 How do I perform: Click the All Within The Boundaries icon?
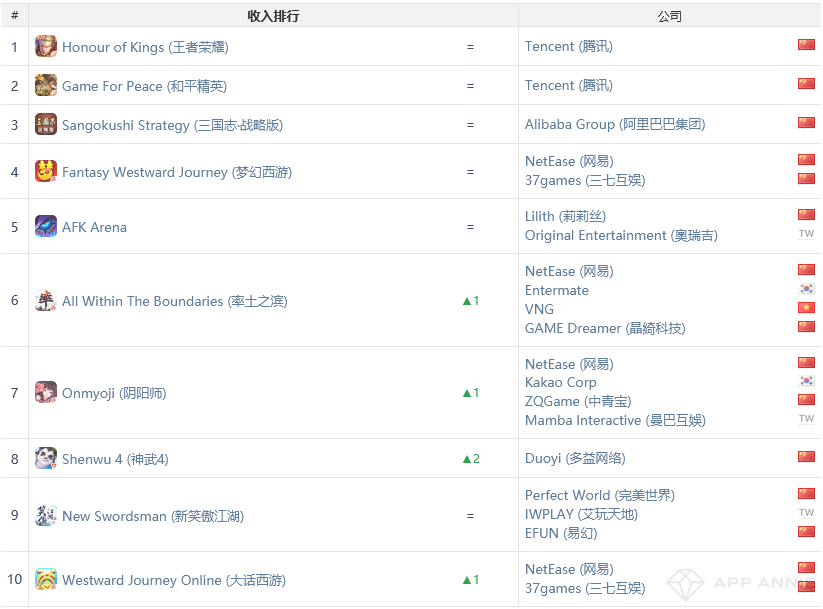click(x=46, y=301)
